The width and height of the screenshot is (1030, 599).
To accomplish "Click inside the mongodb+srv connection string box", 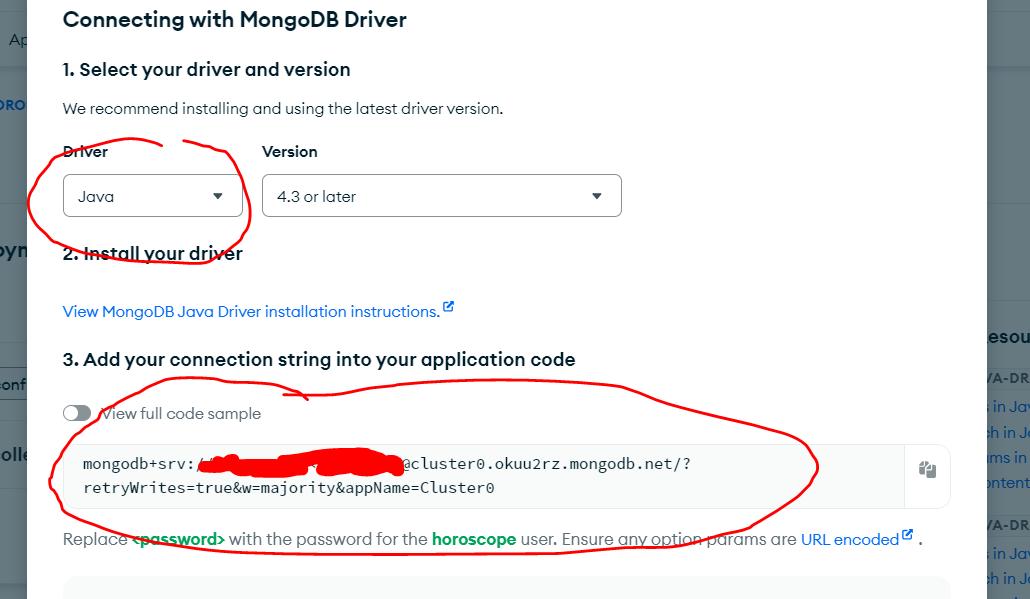I will point(483,476).
